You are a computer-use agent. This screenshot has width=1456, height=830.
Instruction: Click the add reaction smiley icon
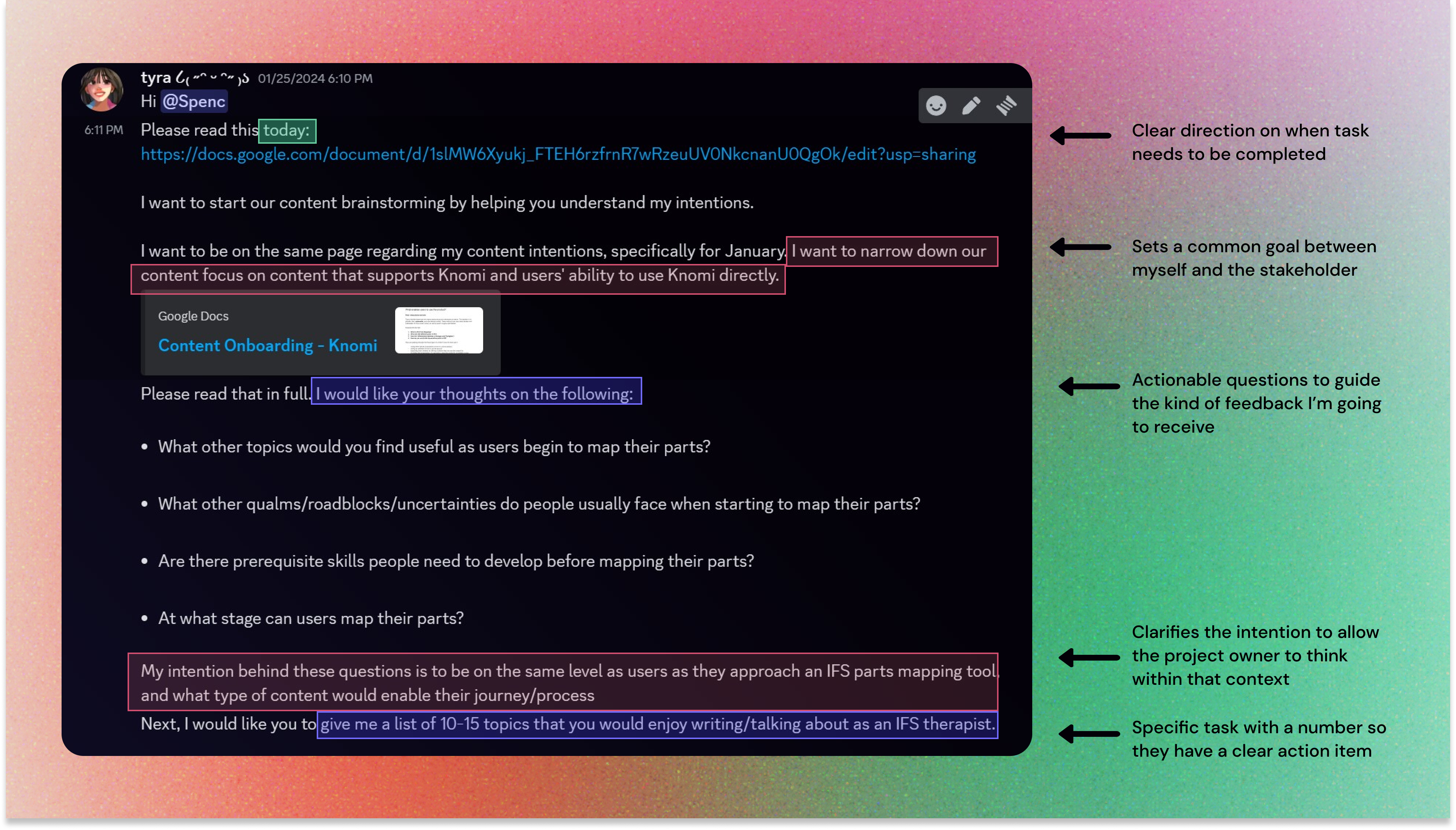(936, 106)
